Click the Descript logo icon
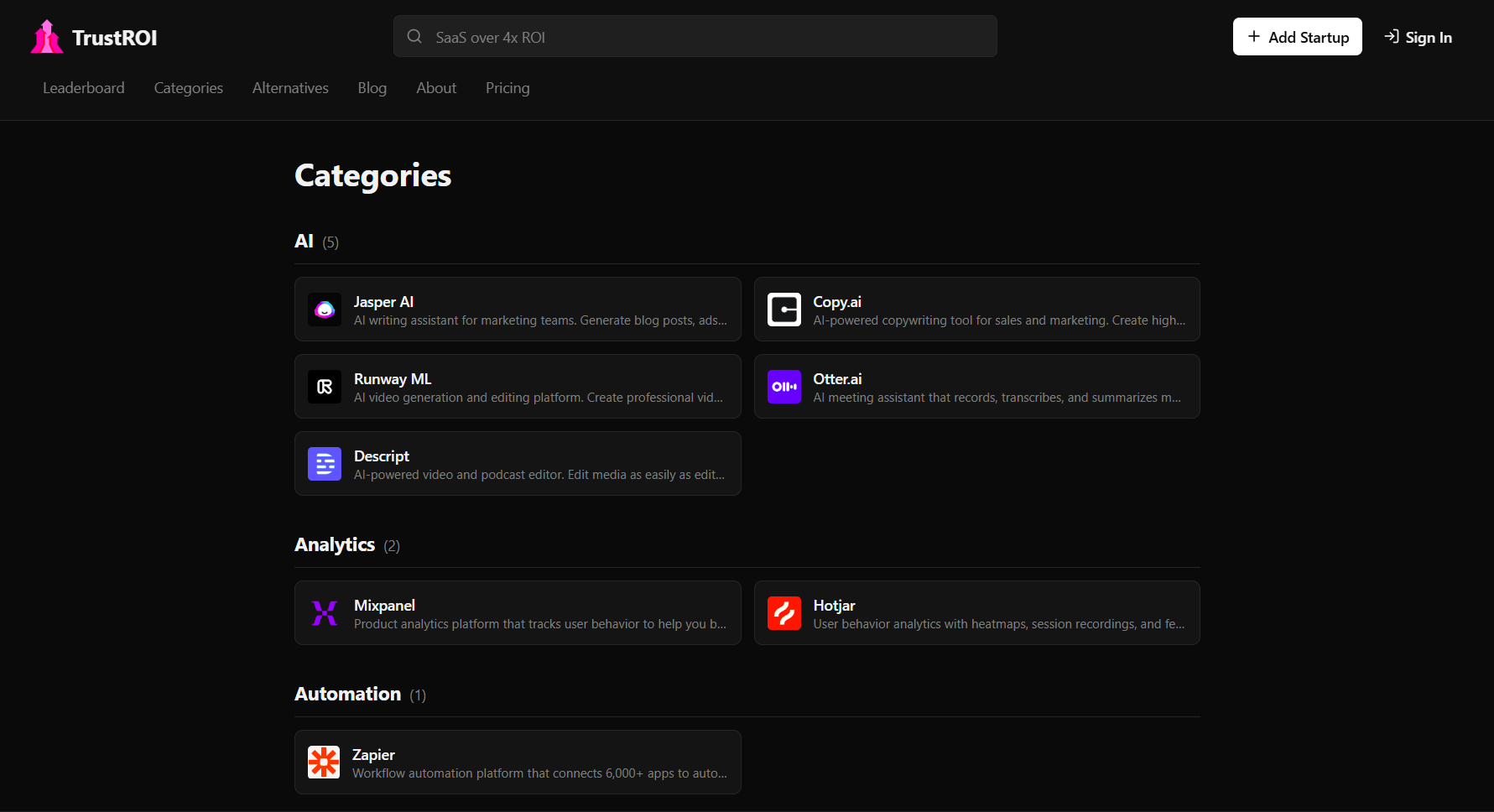The width and height of the screenshot is (1494, 812). tap(325, 464)
